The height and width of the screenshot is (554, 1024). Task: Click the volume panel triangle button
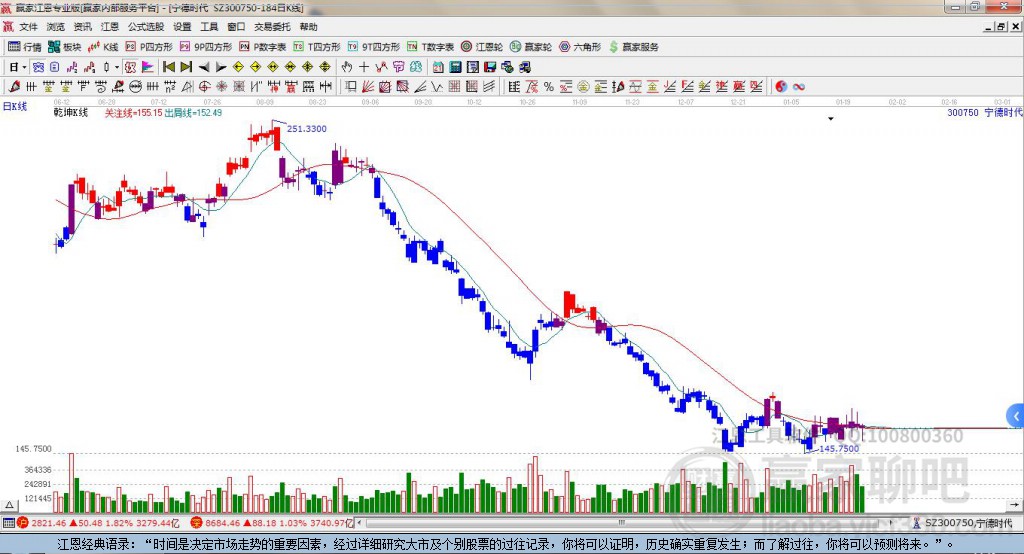(9, 505)
